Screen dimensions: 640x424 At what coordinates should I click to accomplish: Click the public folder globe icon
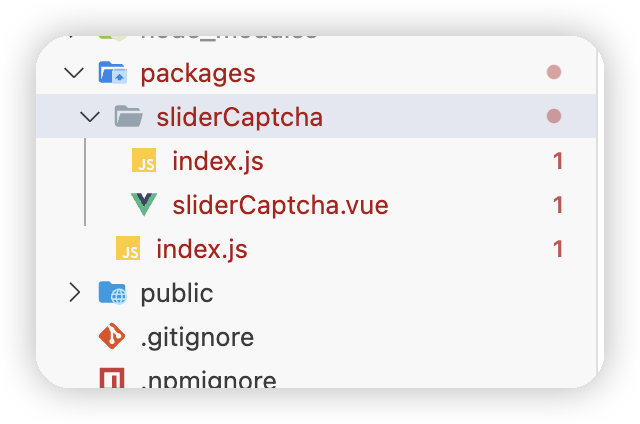point(111,293)
